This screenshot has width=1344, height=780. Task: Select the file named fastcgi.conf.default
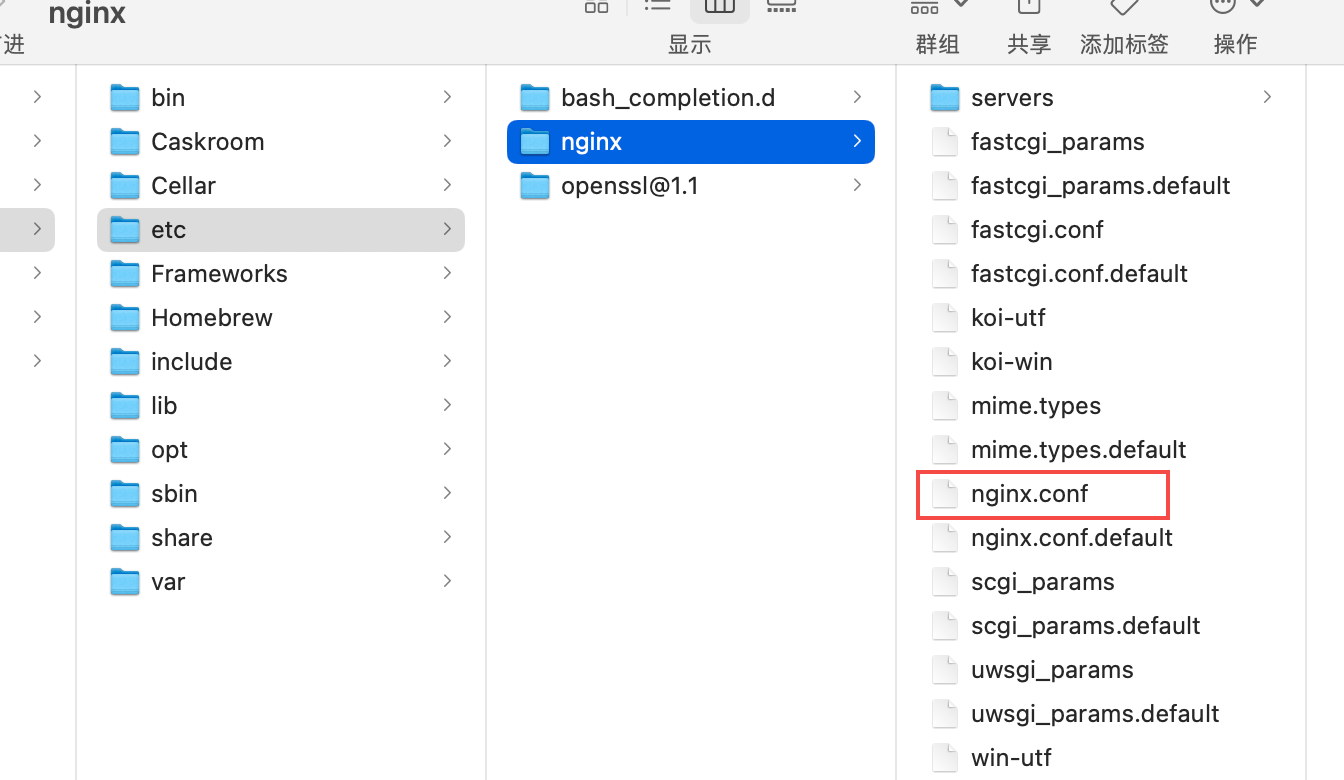tap(1079, 273)
